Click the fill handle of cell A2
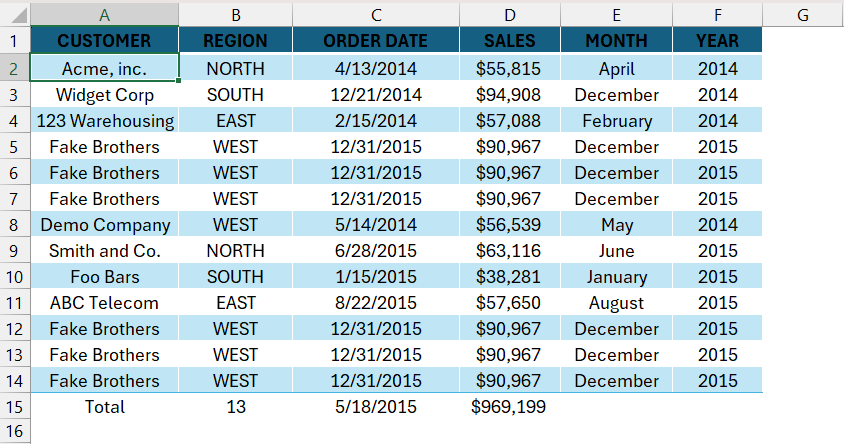This screenshot has width=844, height=444. click(x=178, y=81)
